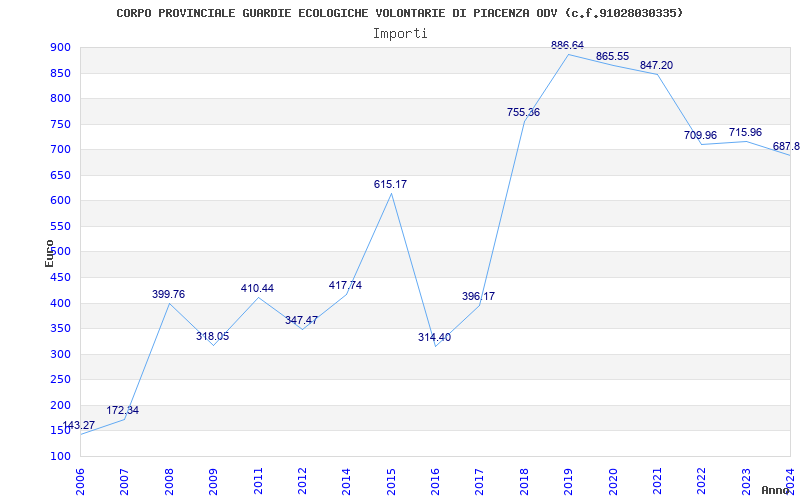Click the 2014 year axis label
Viewport: 800px width, 500px height.
[346, 481]
